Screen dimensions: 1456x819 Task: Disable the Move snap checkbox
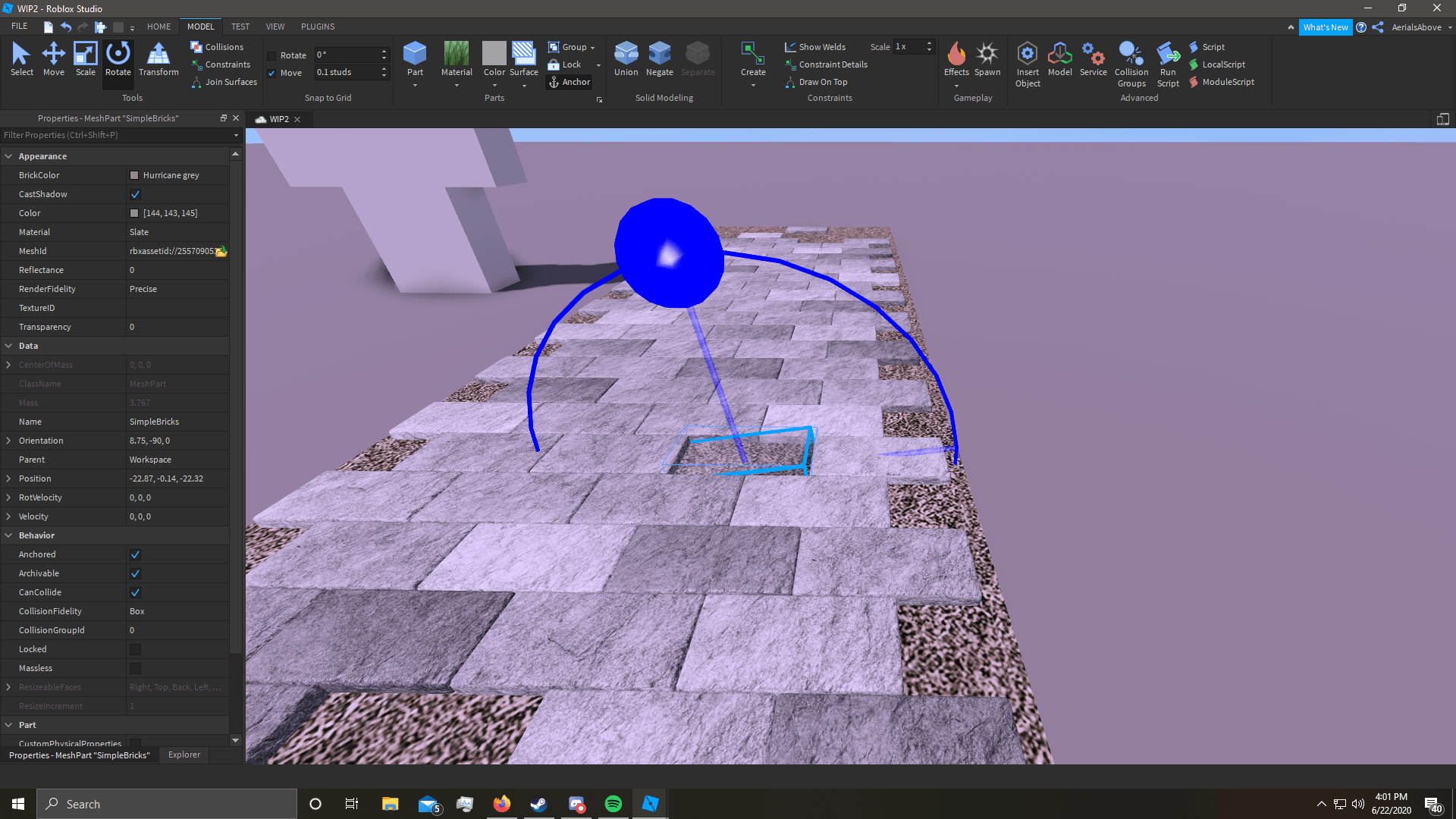271,73
